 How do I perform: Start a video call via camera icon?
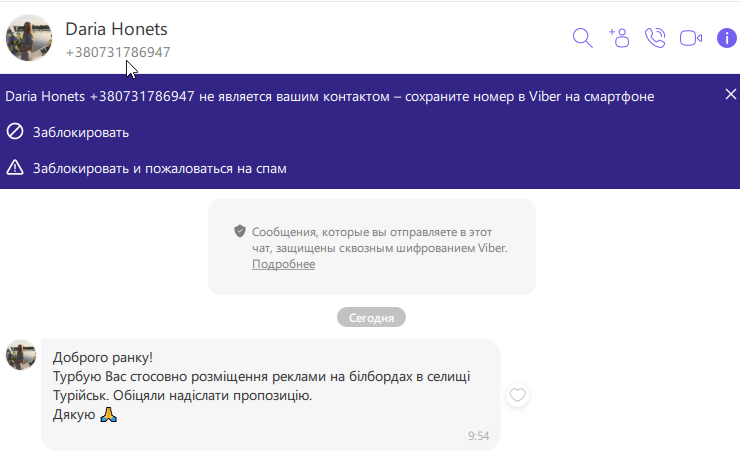point(691,38)
